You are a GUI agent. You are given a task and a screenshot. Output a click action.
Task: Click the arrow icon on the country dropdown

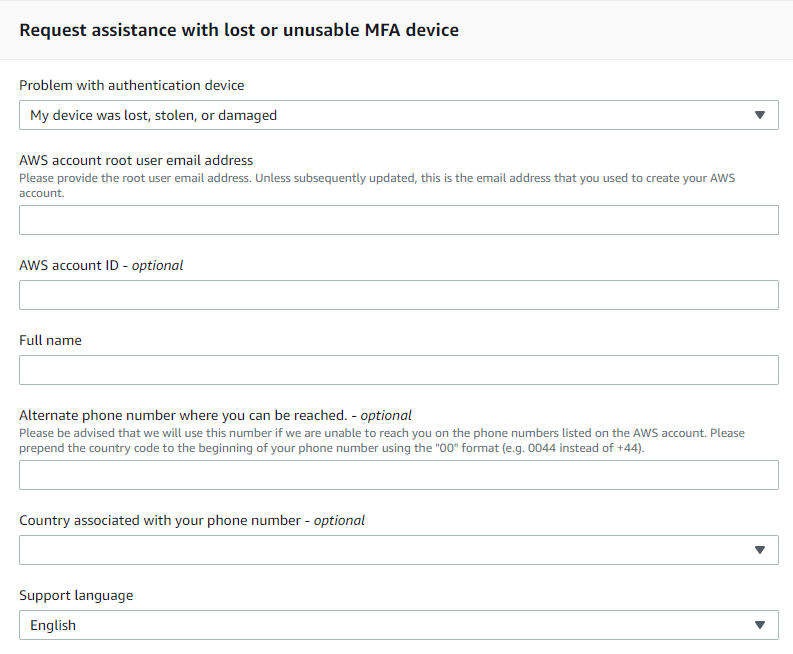click(760, 550)
